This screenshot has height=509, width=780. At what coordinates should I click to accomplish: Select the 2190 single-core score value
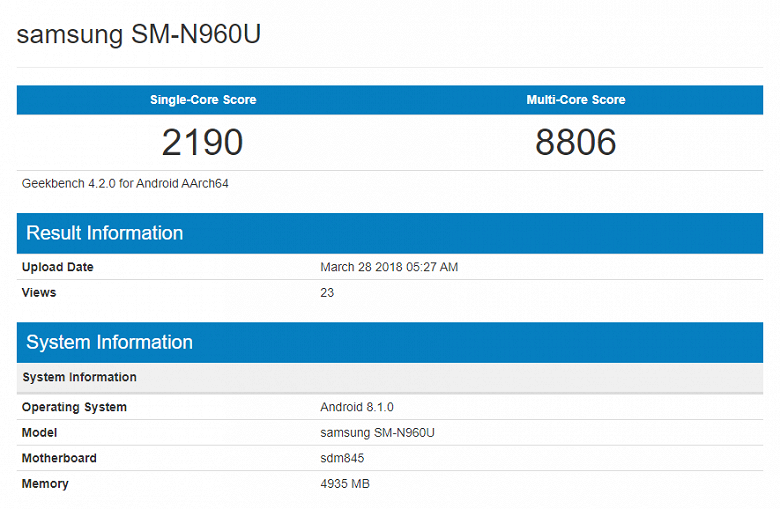tap(203, 143)
